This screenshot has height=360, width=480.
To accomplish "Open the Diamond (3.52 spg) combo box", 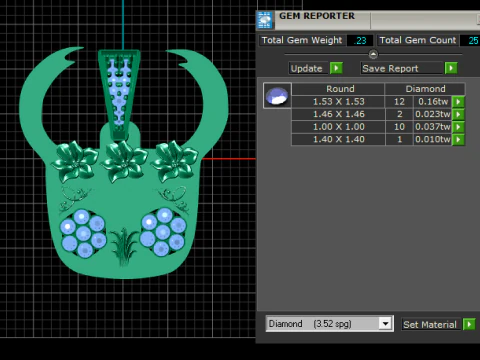I will (x=329, y=324).
